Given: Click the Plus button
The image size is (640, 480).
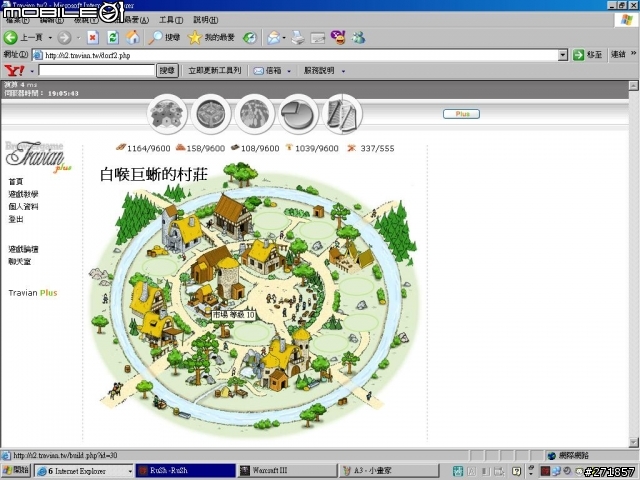Looking at the screenshot, I should [x=461, y=114].
